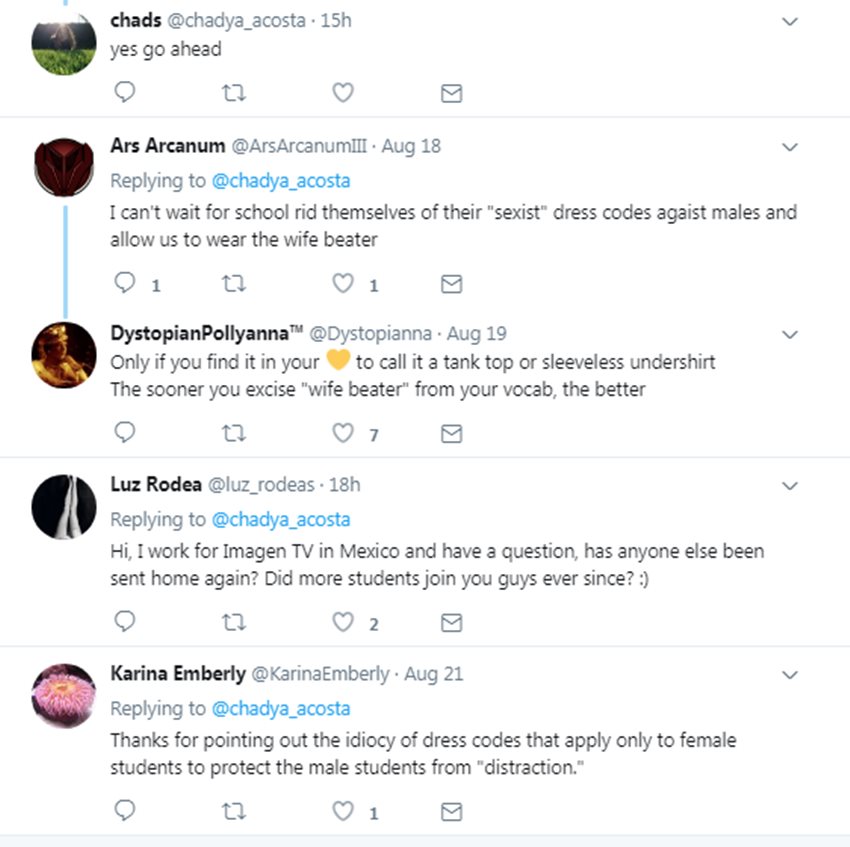Image resolution: width=850 pixels, height=847 pixels.
Task: Retweet Karina Emberly's dress code tweet
Action: tap(234, 811)
